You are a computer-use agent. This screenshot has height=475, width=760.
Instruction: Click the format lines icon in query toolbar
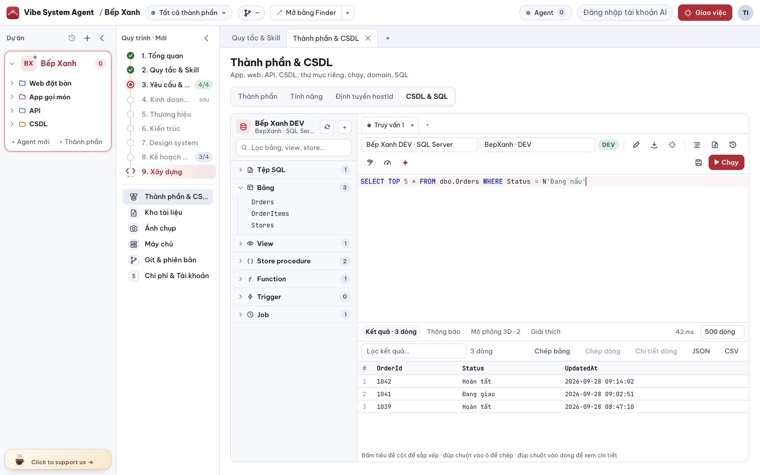tap(697, 144)
